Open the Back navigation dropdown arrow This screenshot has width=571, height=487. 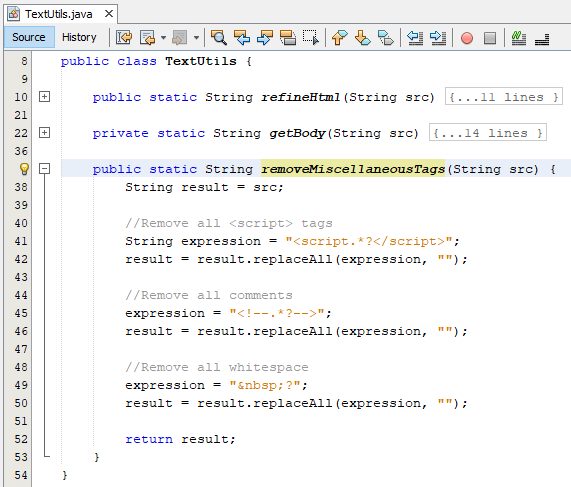164,38
